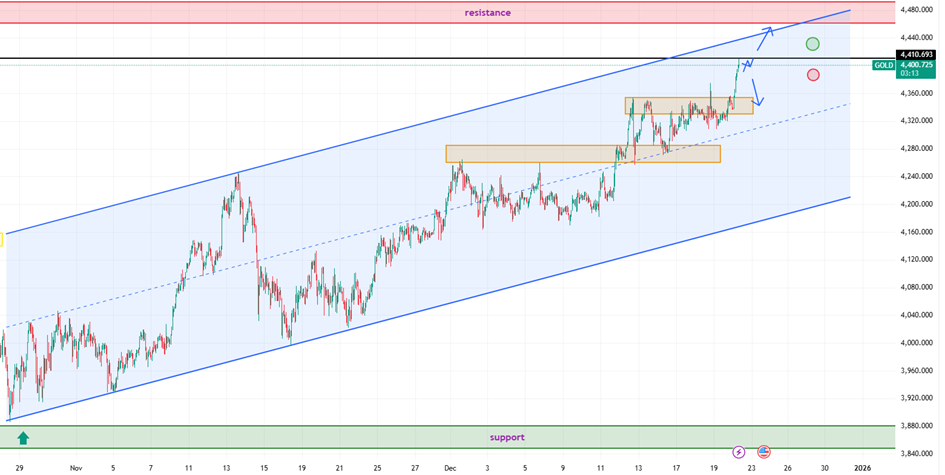
Task: Click the green up arrow in support zone
Action: pyautogui.click(x=23, y=437)
